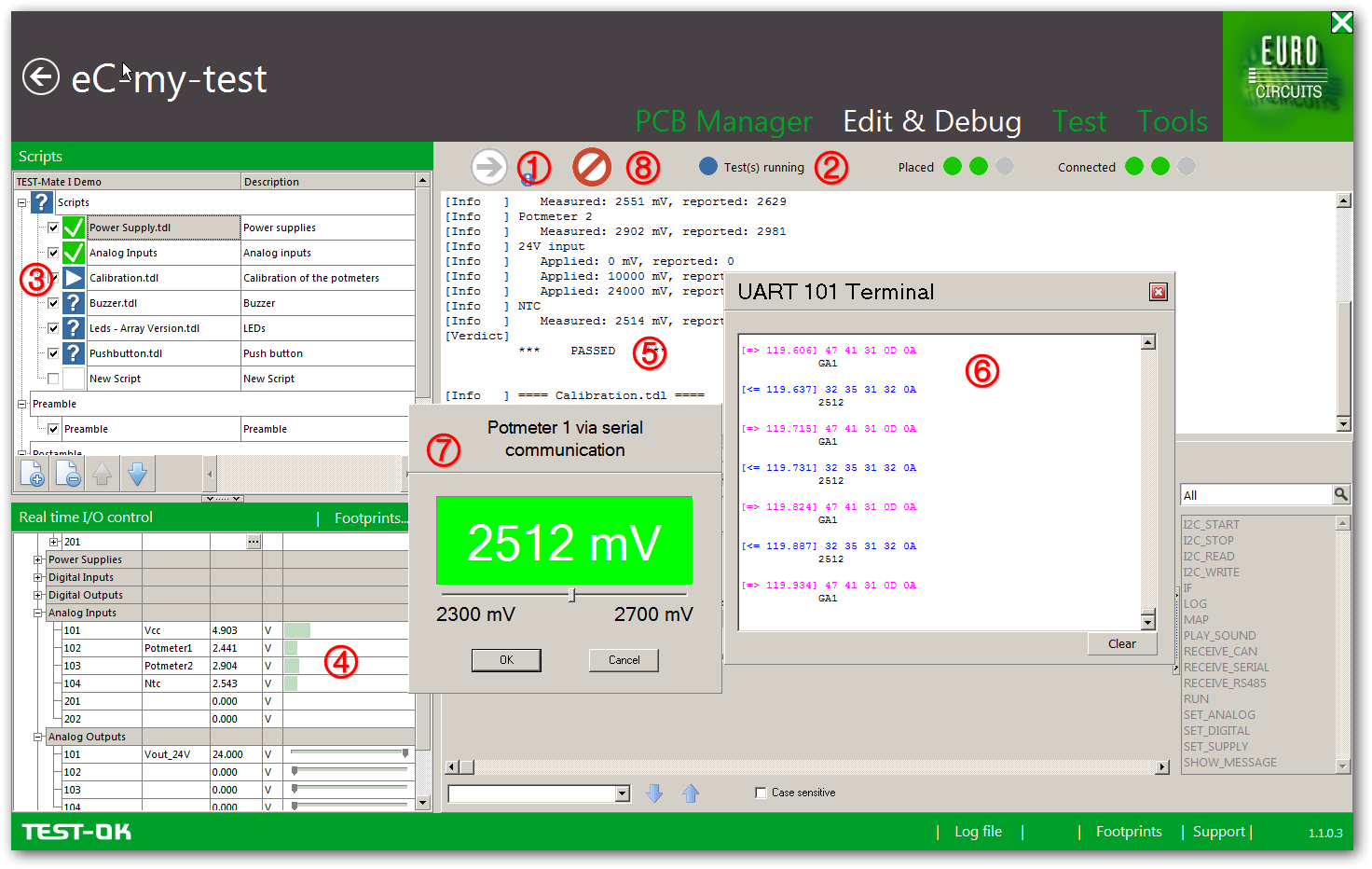Open Footprints... in the Real time I/O header

click(371, 518)
